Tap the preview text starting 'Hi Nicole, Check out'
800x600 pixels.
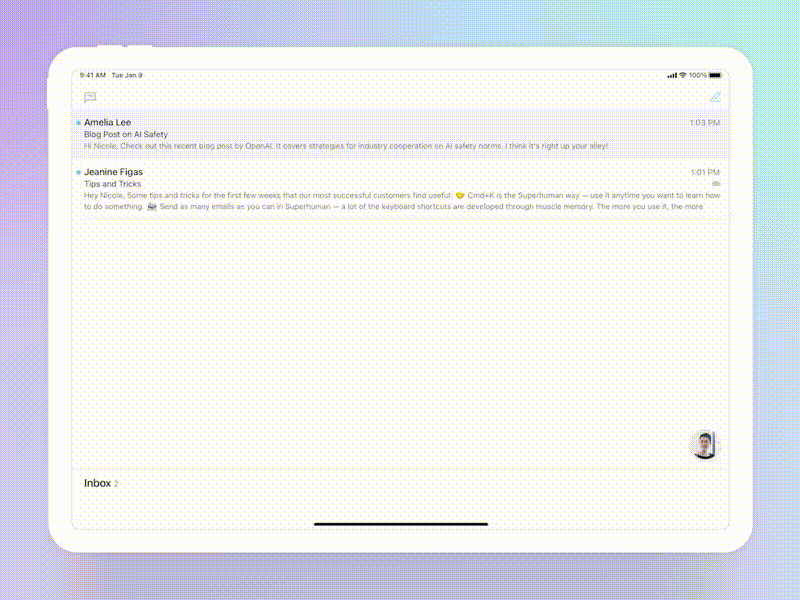[x=346, y=146]
